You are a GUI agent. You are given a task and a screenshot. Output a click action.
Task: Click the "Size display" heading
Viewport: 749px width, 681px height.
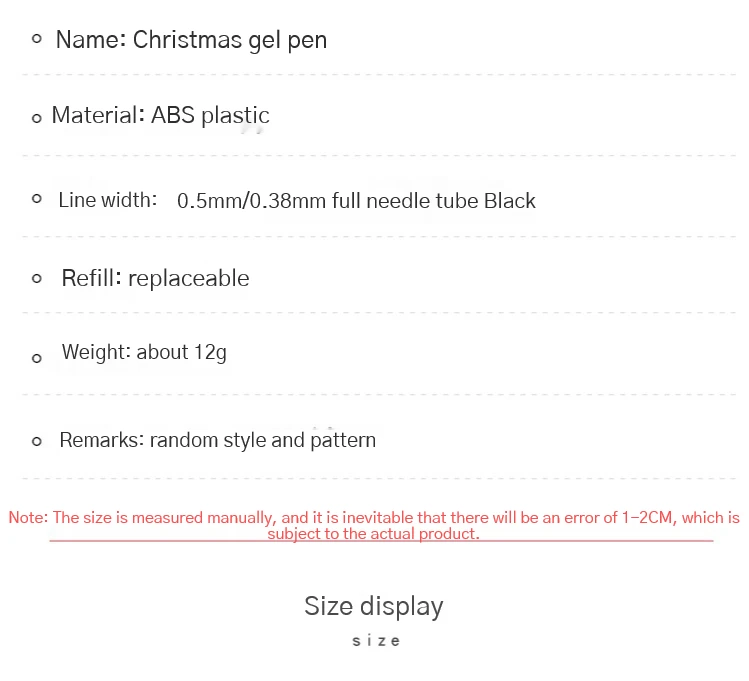click(373, 606)
